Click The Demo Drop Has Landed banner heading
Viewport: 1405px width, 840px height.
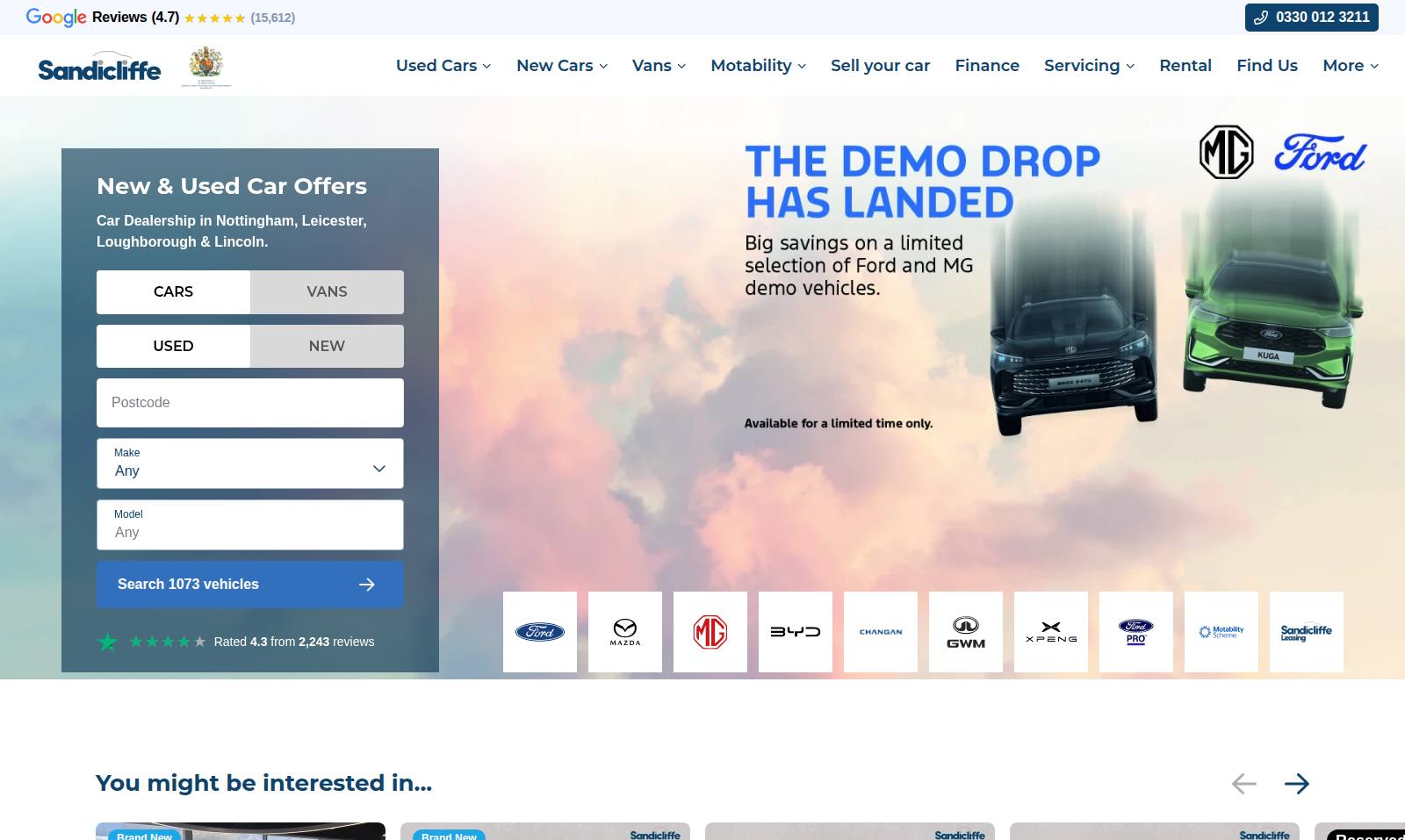tap(922, 182)
